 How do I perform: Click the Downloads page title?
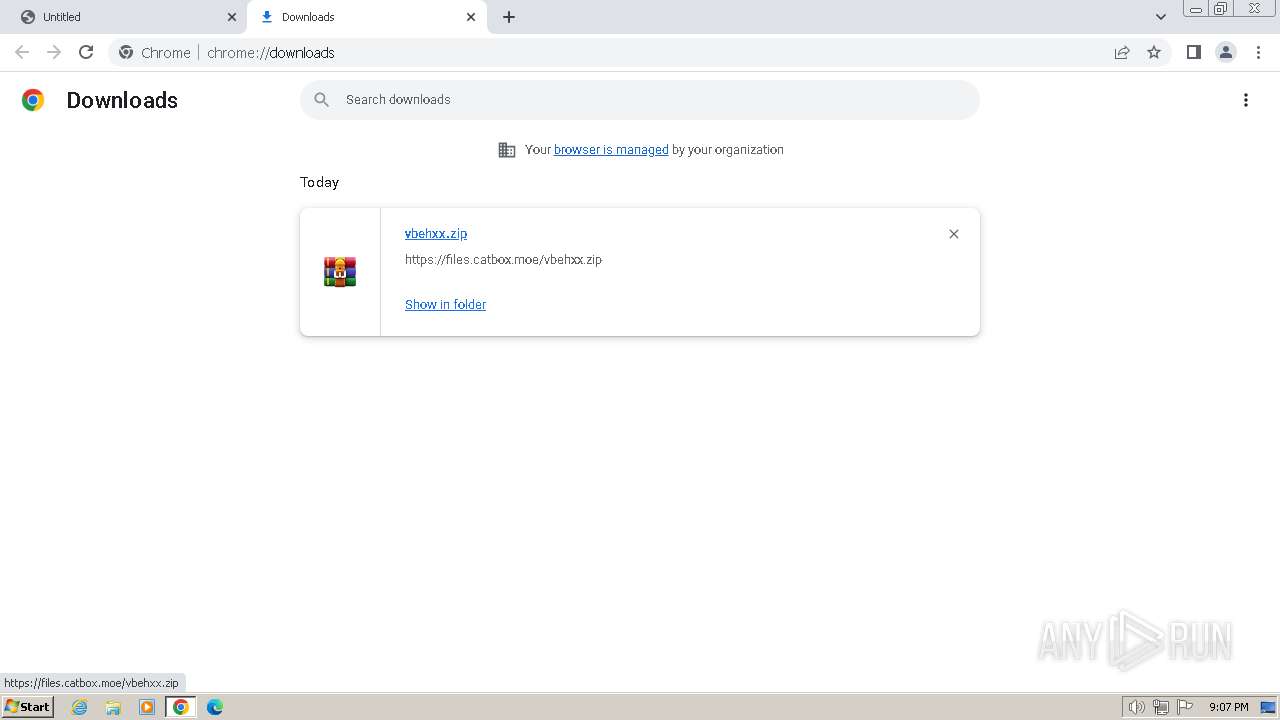(122, 100)
